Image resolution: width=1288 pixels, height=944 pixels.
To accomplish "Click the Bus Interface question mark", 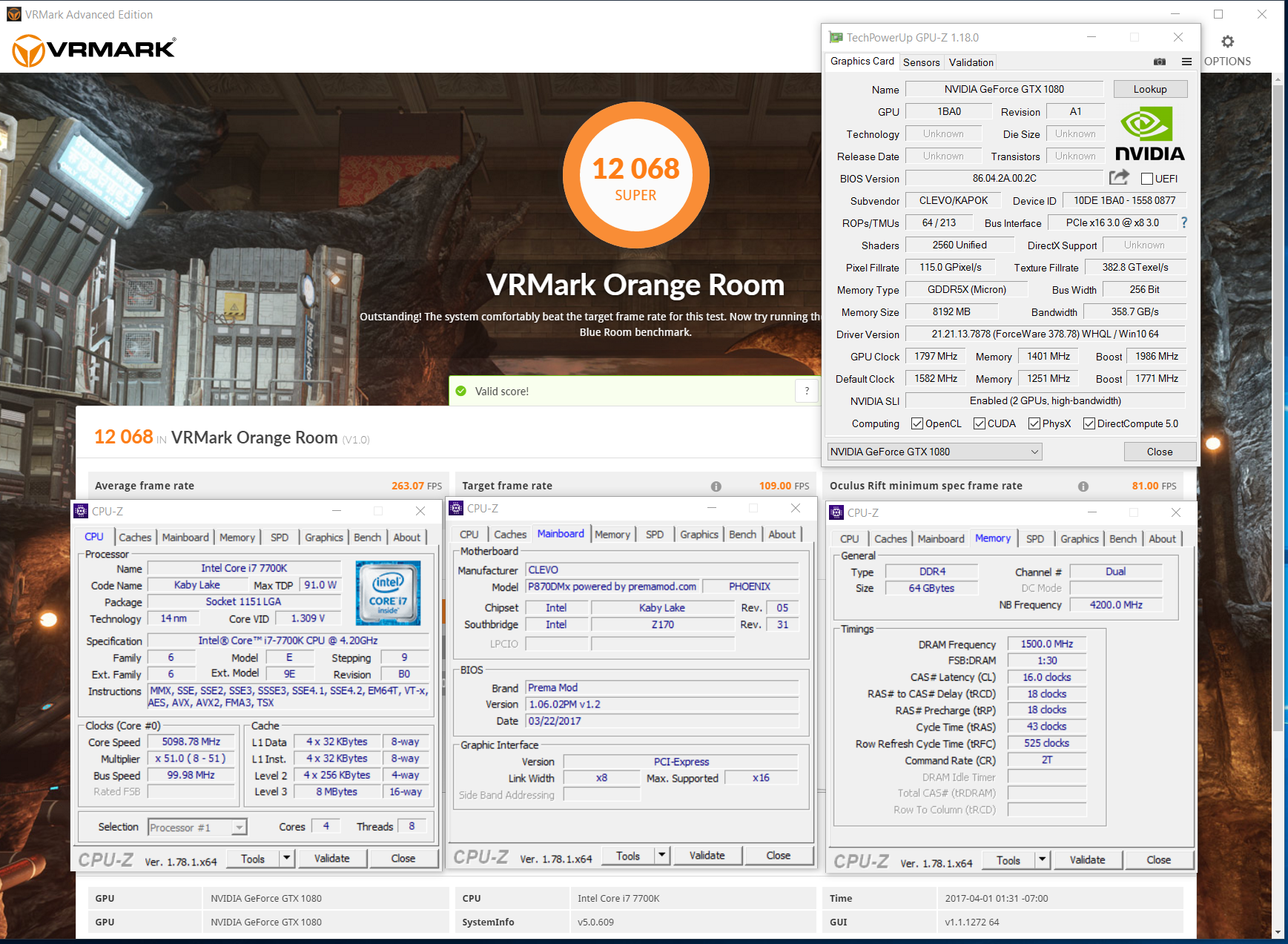I will coord(1184,222).
